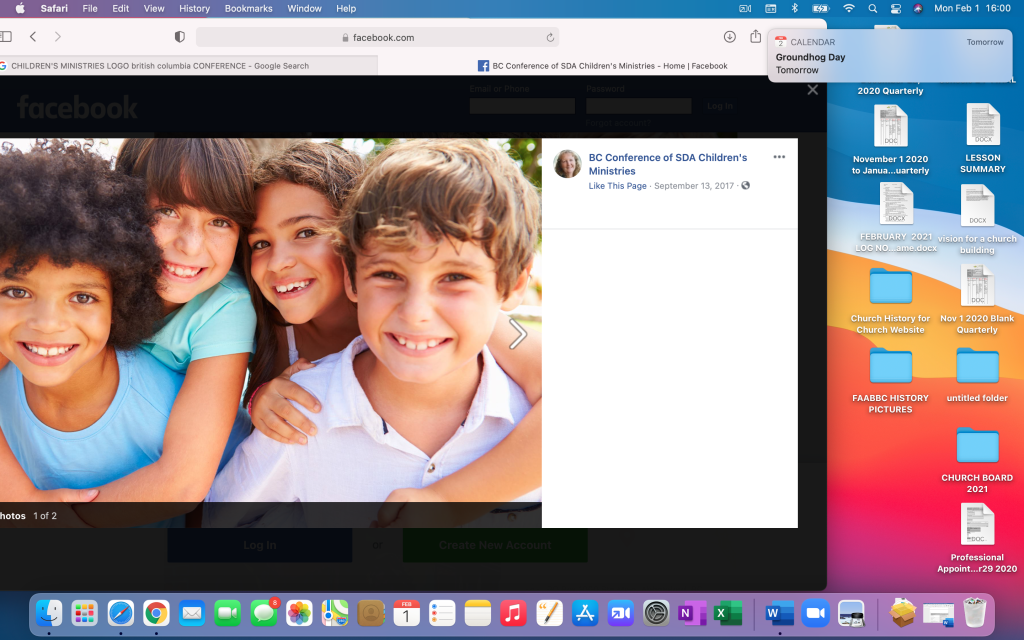Open the File menu
The width and height of the screenshot is (1024, 640).
pyautogui.click(x=90, y=8)
